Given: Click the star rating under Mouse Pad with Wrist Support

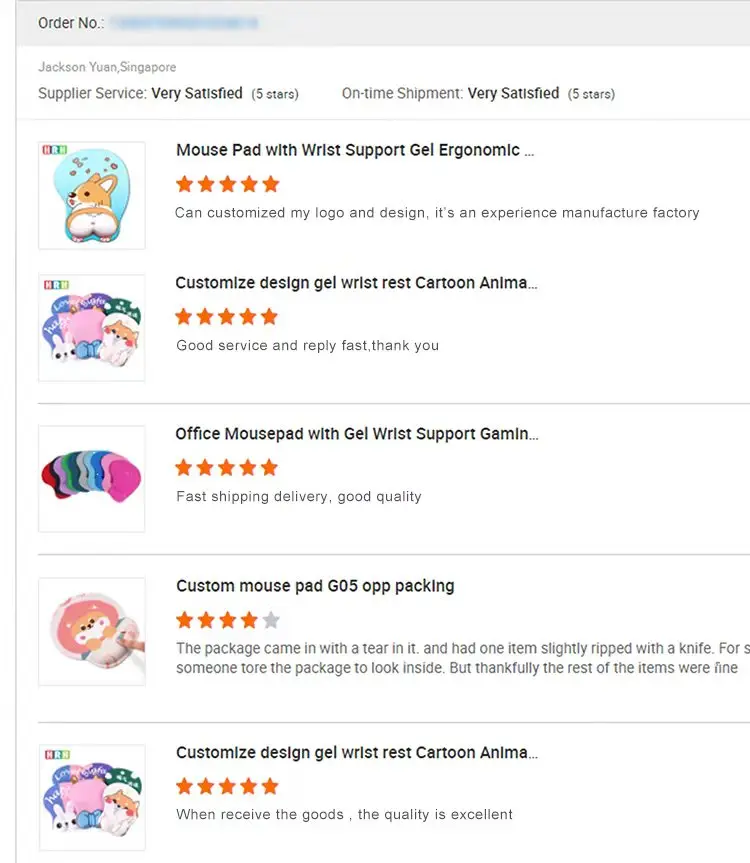Looking at the screenshot, I should click(227, 184).
